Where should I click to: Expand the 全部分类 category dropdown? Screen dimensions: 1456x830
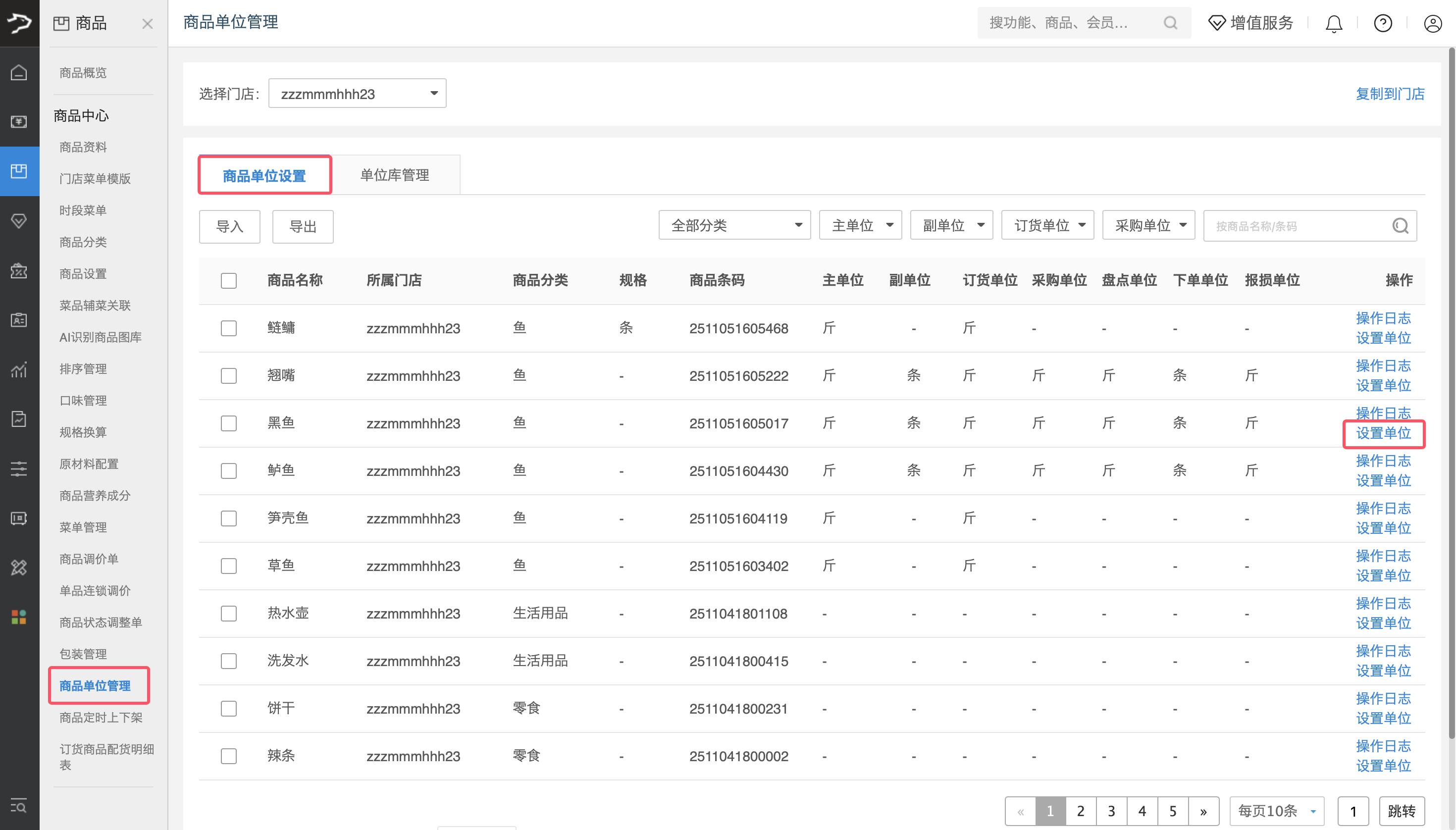click(734, 226)
